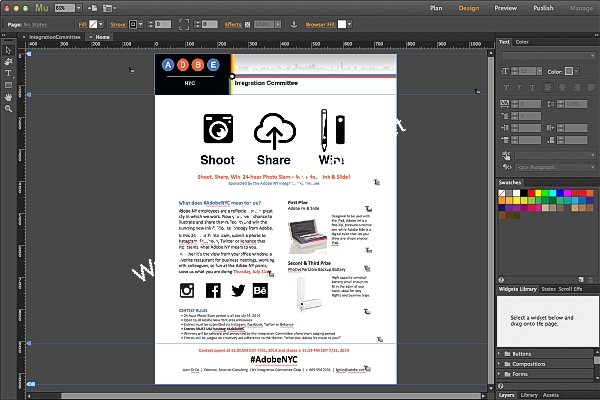Click the corner radius bracket icon
Viewport: 600px width, 400px height.
coord(184,24)
